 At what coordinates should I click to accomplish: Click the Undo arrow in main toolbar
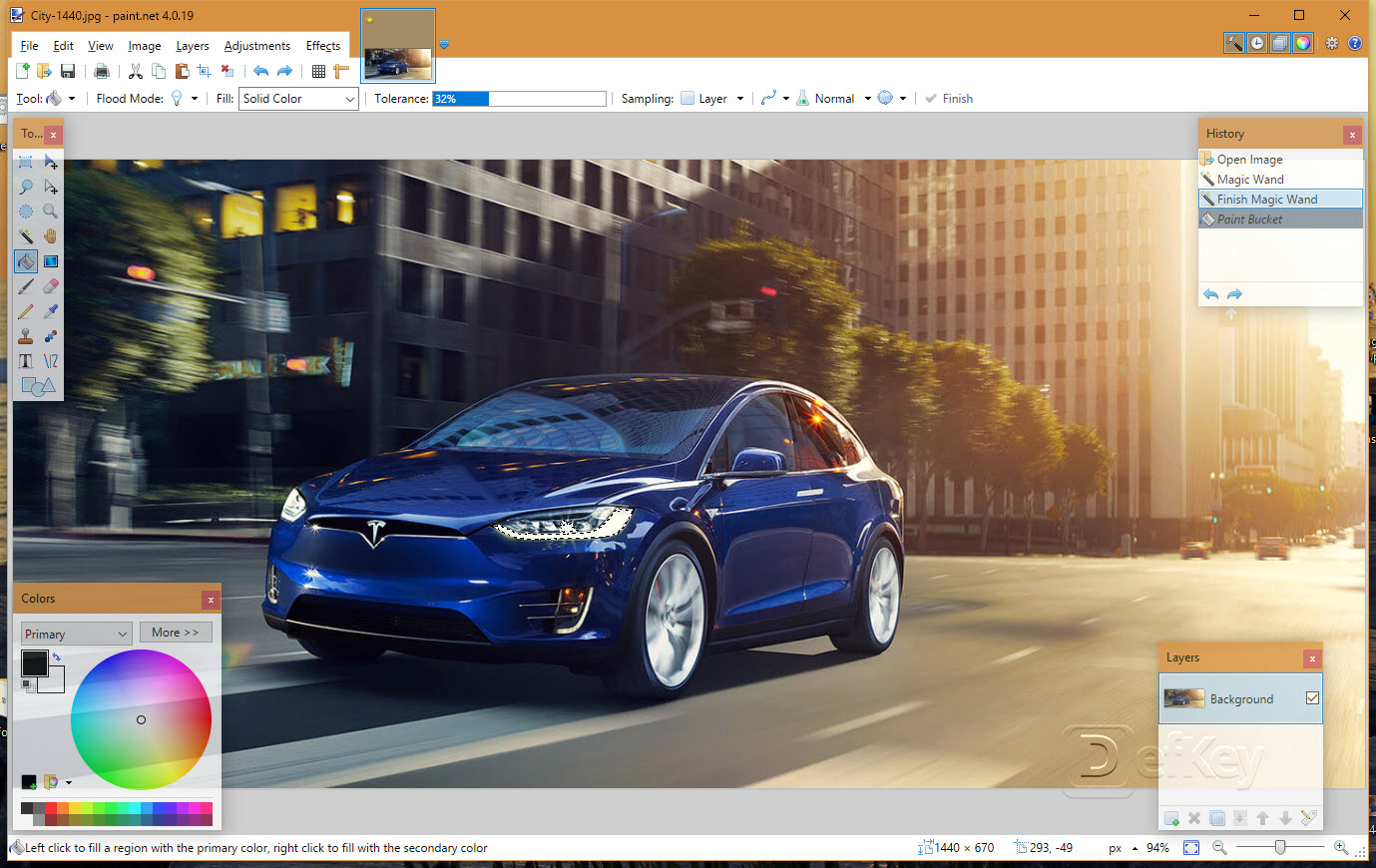261,71
